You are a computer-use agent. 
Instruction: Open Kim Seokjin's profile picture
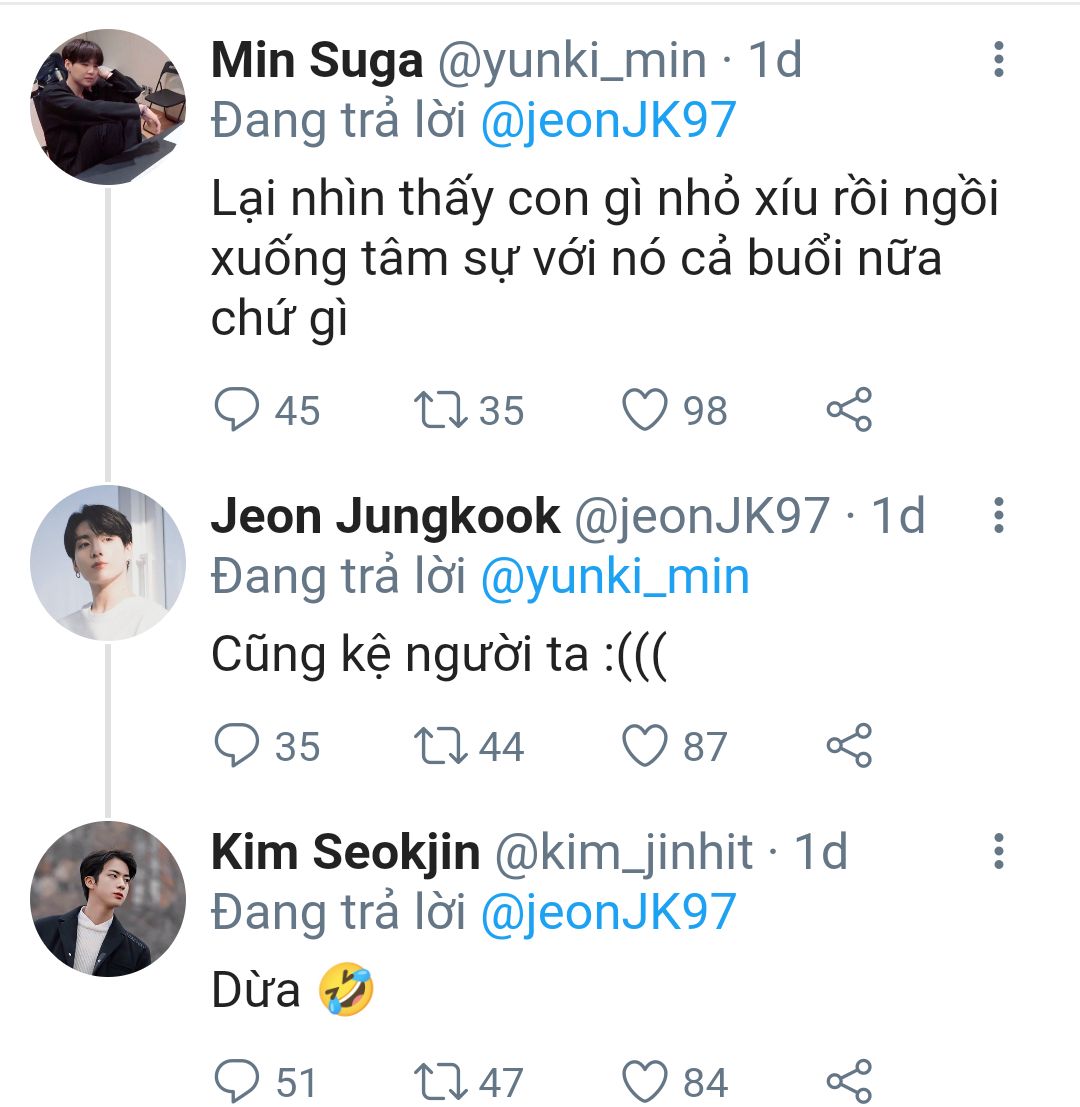pyautogui.click(x=108, y=899)
